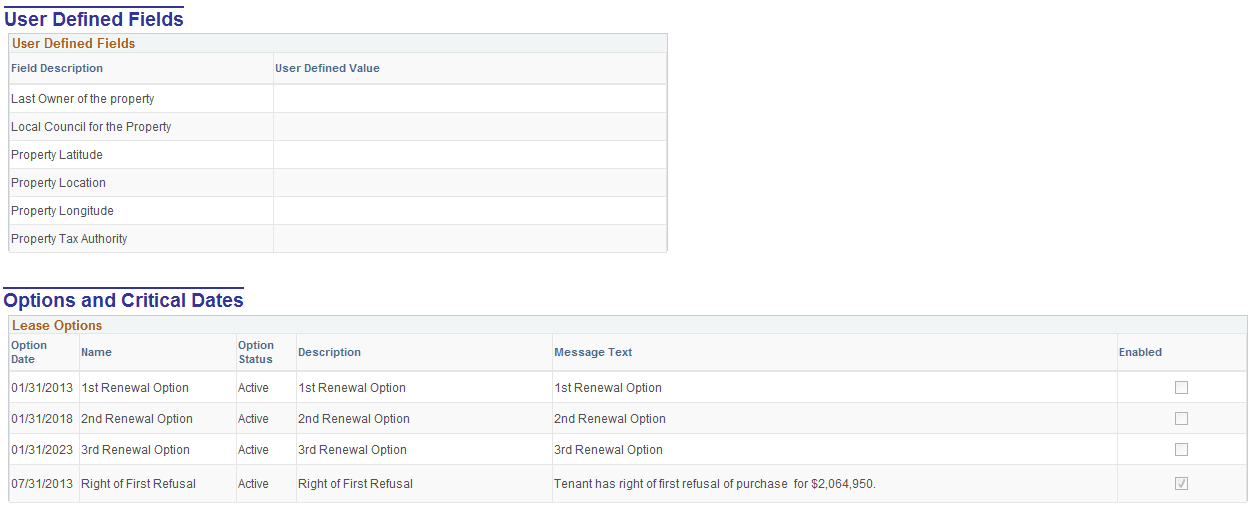This screenshot has width=1256, height=511.
Task: Select the 07/31/2013 Right of First Refusal row
Action: [628, 484]
